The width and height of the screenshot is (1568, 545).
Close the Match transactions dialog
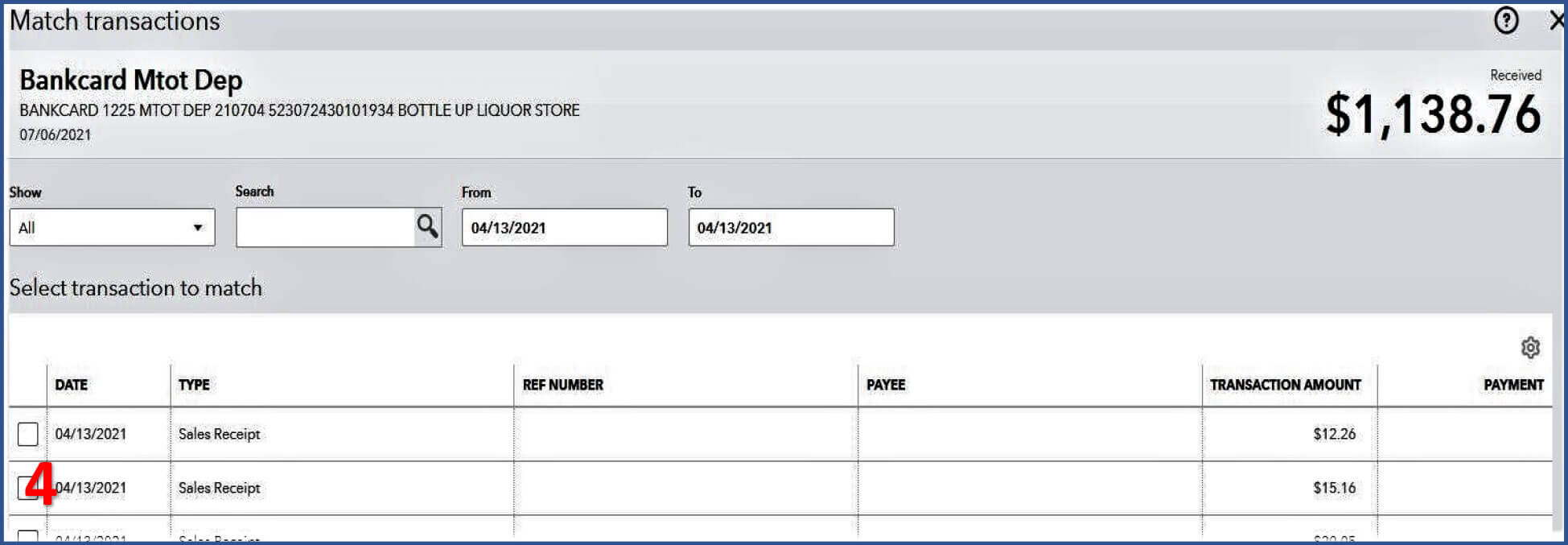(1558, 20)
